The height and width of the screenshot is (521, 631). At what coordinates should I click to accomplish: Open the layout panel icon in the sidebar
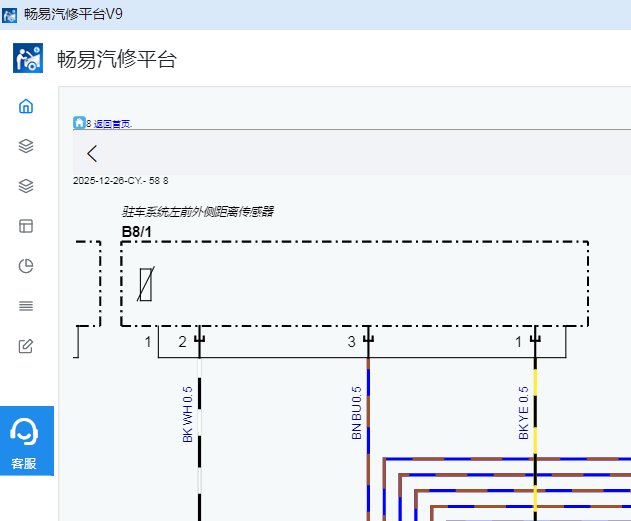tap(26, 226)
